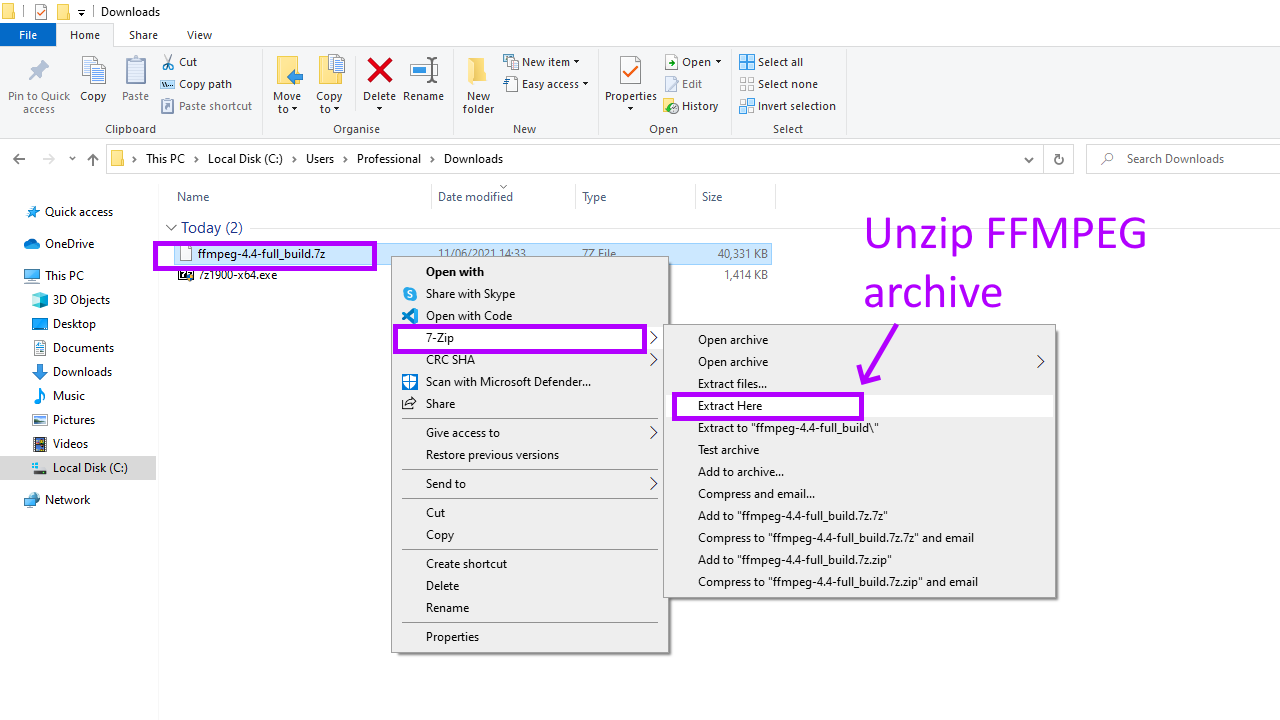
Task: Refresh the Downloads folder view
Action: pyautogui.click(x=1058, y=159)
